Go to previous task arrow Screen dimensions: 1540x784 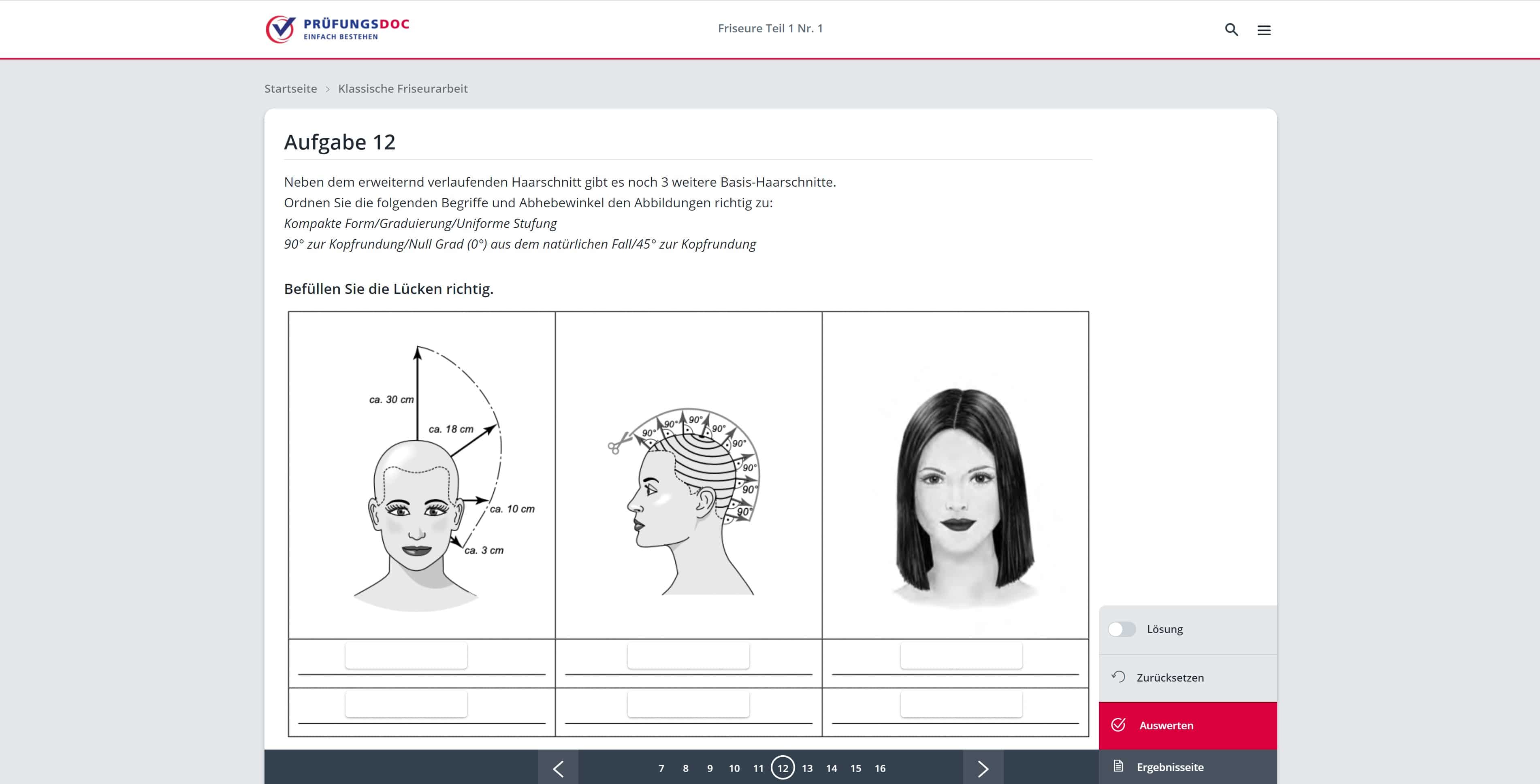[x=558, y=768]
